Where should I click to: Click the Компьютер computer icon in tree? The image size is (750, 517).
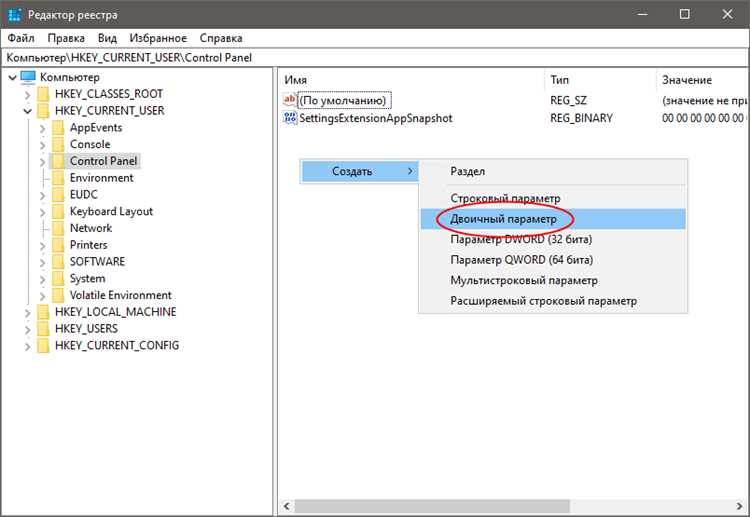tap(28, 77)
